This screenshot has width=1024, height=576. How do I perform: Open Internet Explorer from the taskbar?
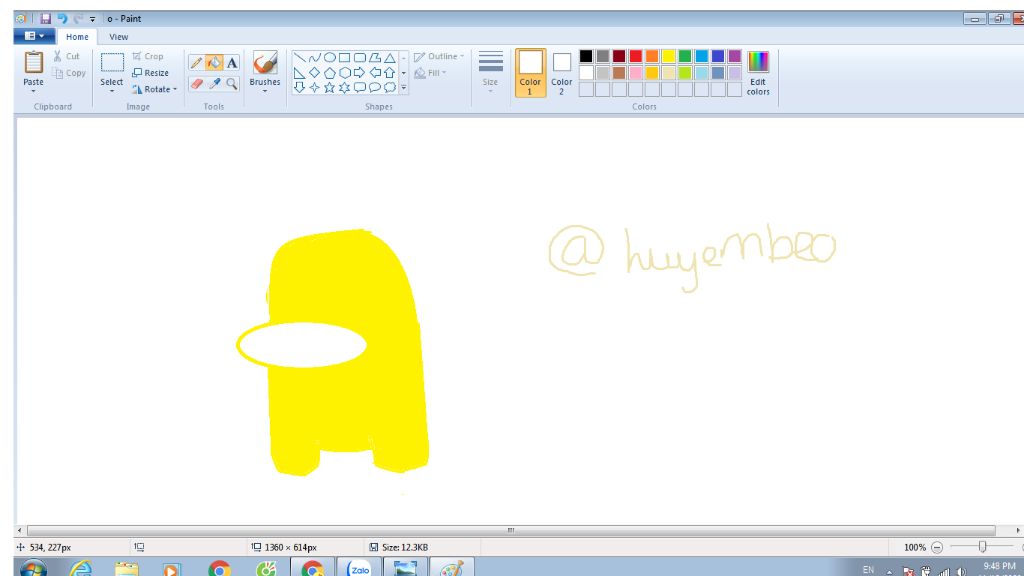81,568
